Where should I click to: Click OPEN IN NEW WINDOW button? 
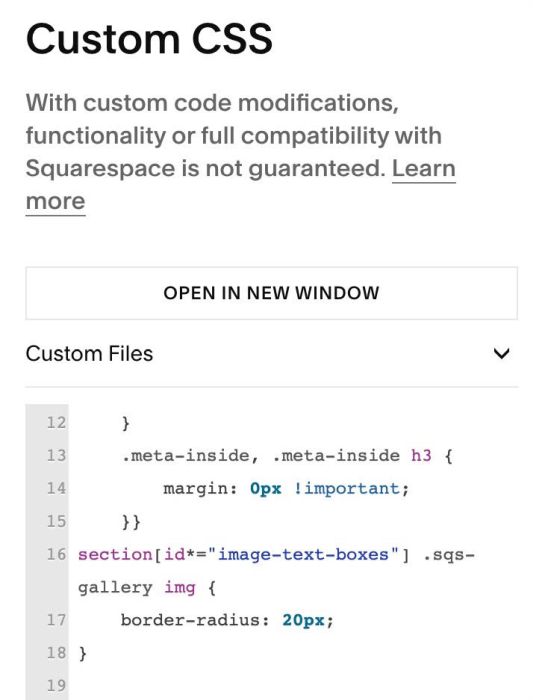pos(271,293)
